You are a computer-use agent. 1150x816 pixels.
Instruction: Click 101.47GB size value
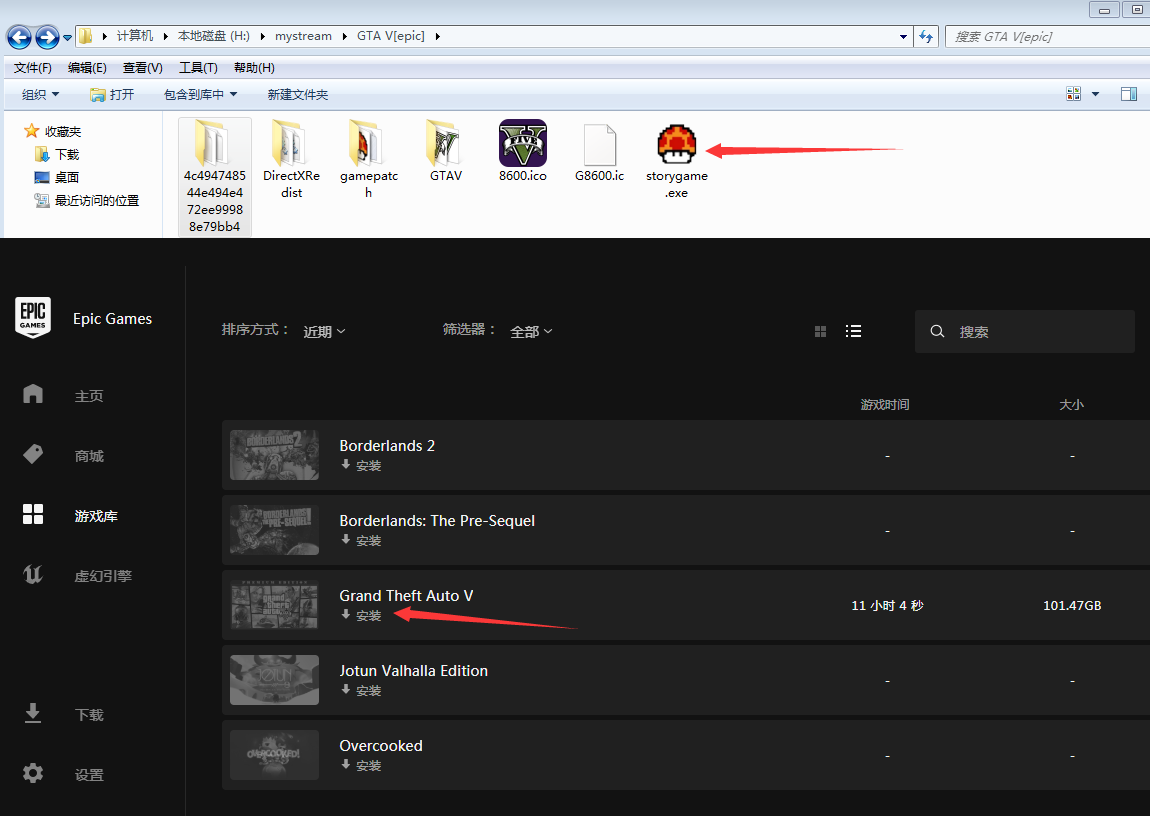(x=1072, y=606)
